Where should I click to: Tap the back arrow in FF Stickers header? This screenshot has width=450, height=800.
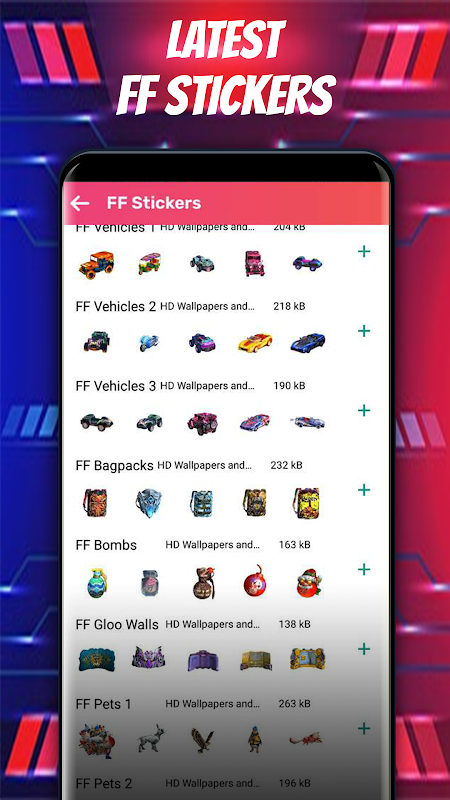coord(80,204)
